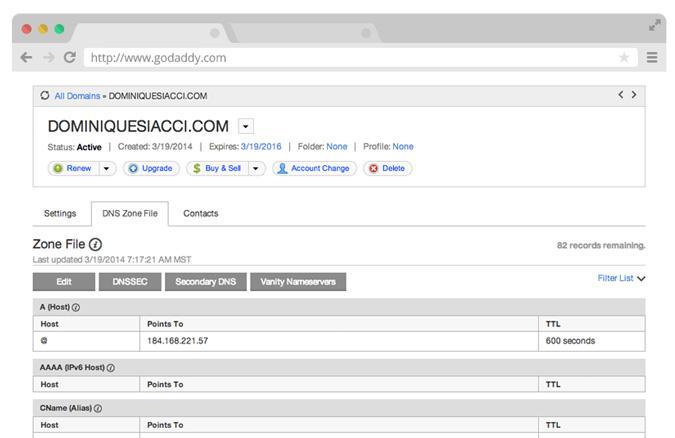Bookmark the page with the star icon
This screenshot has height=438, width=675.
click(624, 58)
